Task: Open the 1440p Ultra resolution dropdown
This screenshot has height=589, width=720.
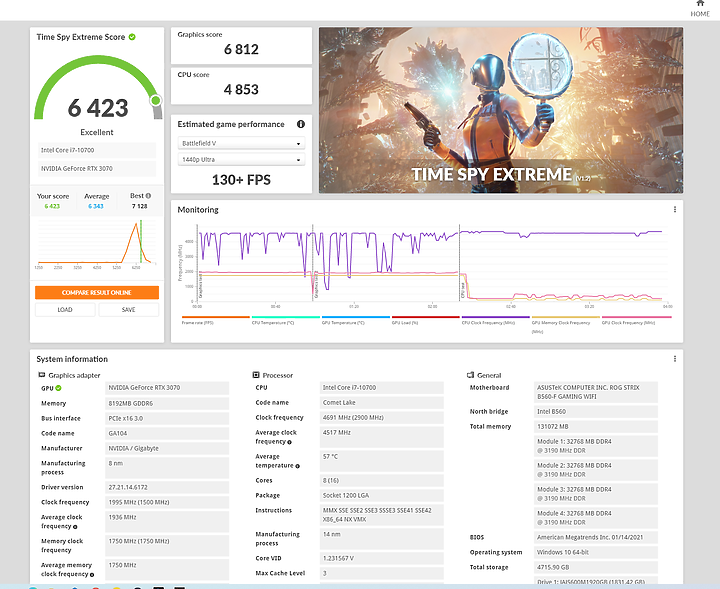Action: tap(241, 159)
